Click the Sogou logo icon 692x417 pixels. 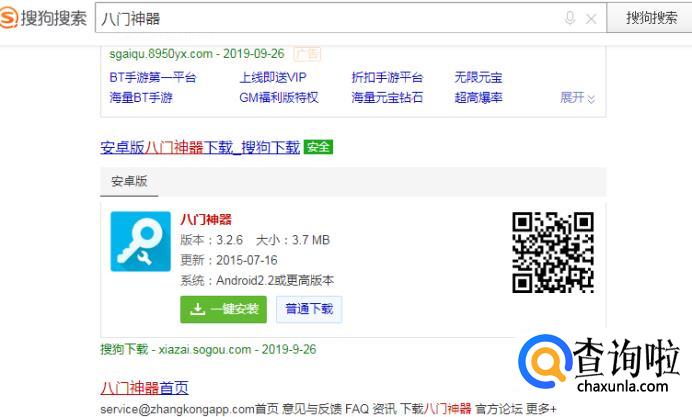click(x=8, y=18)
